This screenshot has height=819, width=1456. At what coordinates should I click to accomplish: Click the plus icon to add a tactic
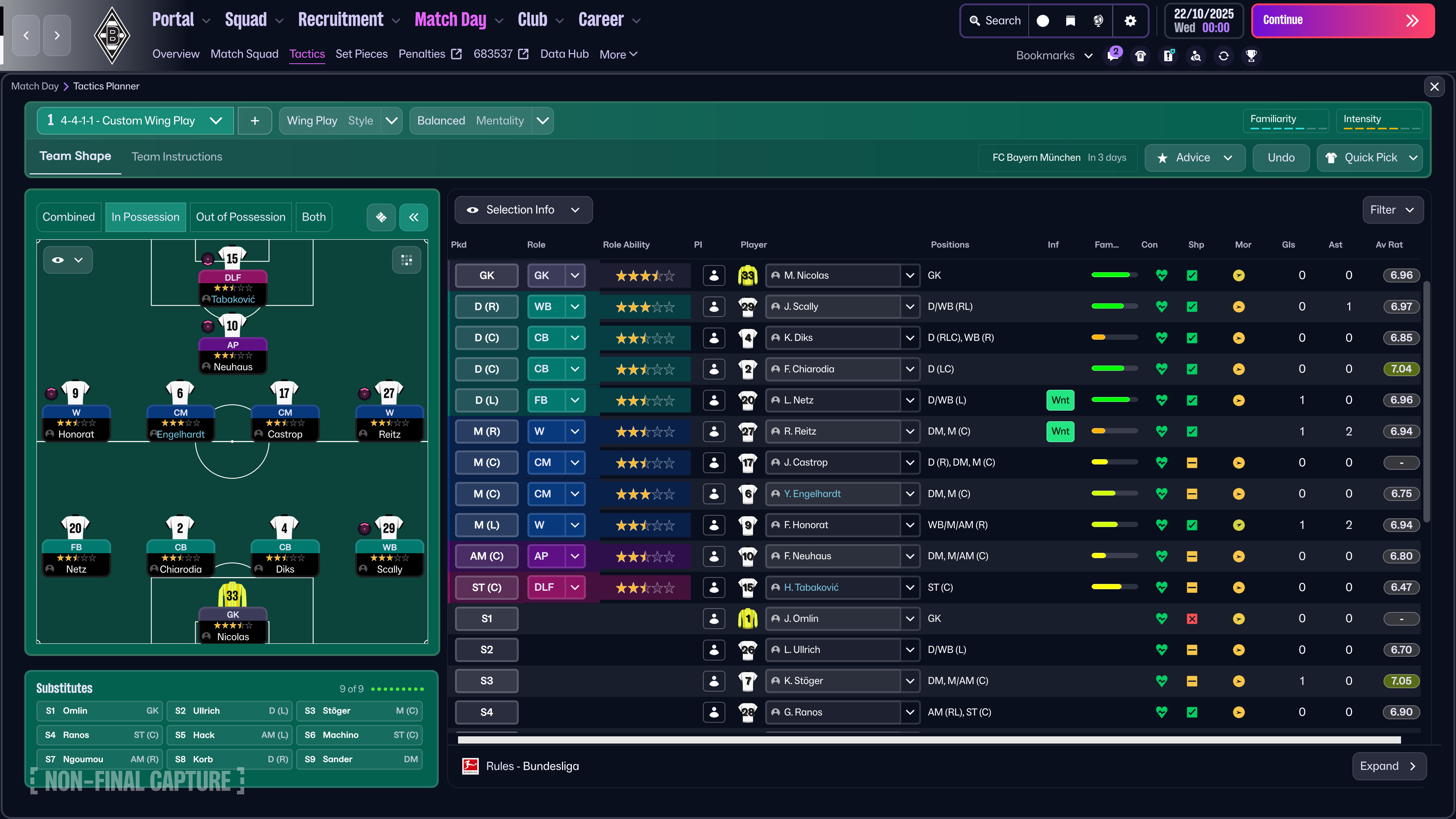coord(255,121)
